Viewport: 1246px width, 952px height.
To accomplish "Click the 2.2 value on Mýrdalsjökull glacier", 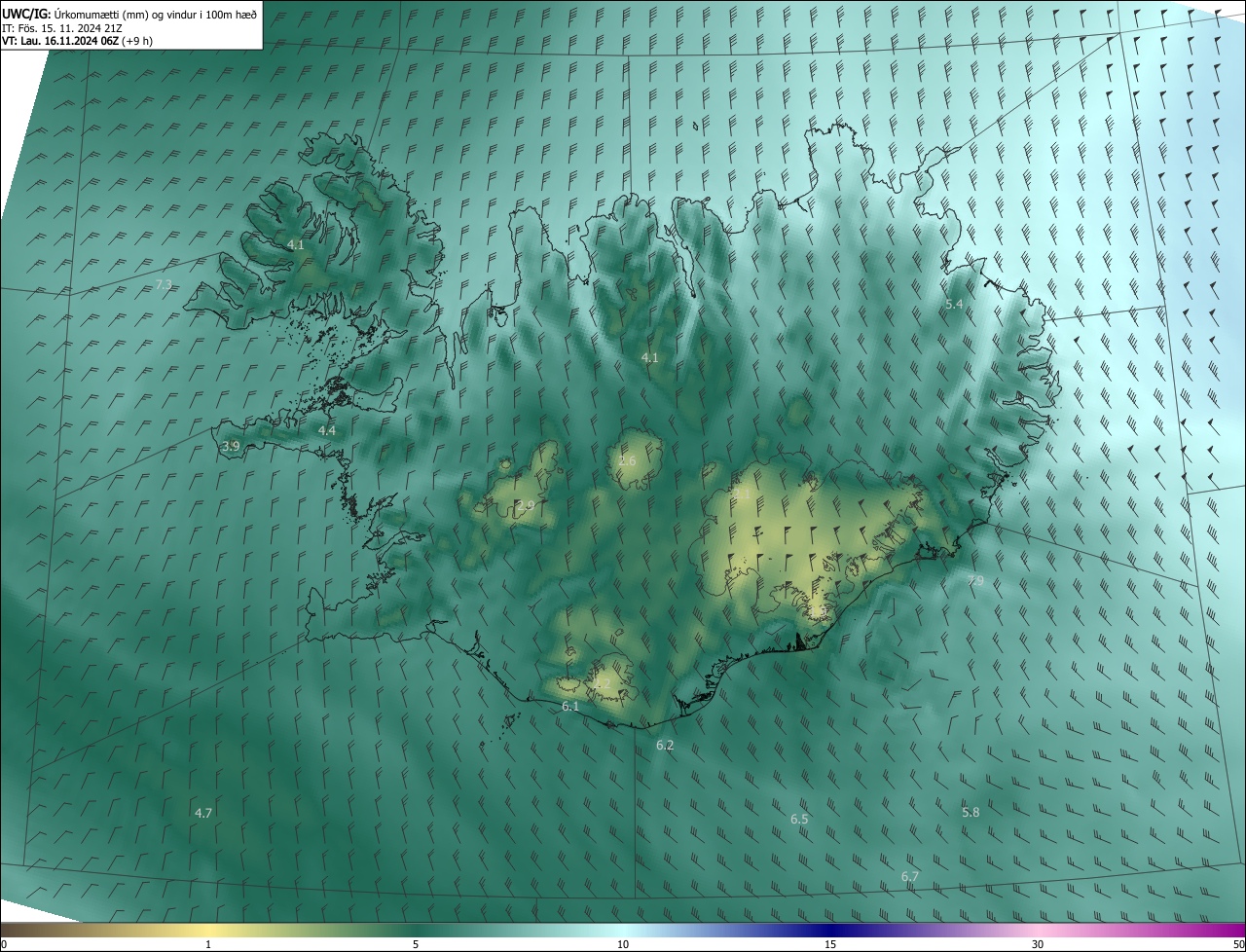I will (x=602, y=683).
